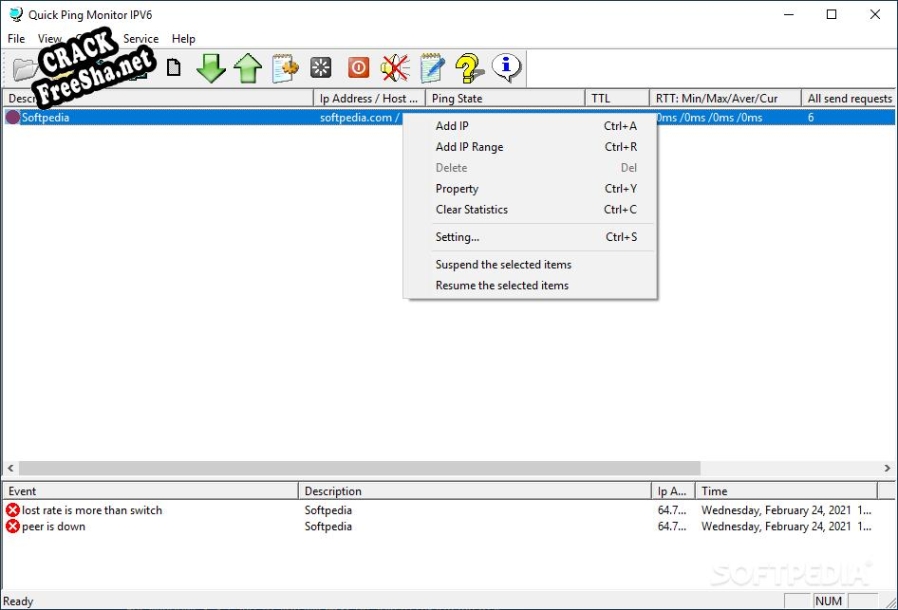898x610 pixels.
Task: Click the dark starburst toolbar icon
Action: [x=321, y=68]
